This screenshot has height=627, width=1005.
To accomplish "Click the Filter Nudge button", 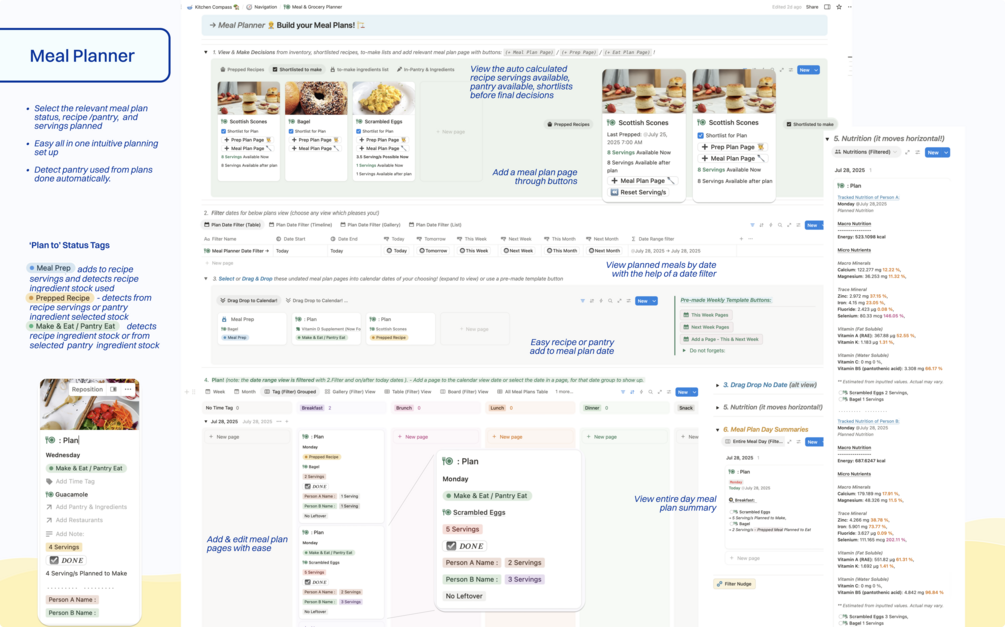I will pyautogui.click(x=735, y=584).
